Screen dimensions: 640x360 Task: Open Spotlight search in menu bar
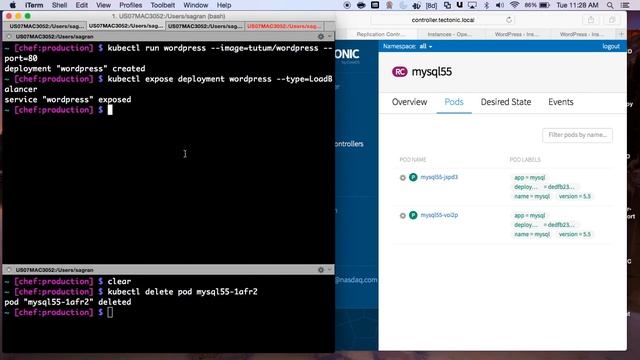pyautogui.click(x=610, y=5)
